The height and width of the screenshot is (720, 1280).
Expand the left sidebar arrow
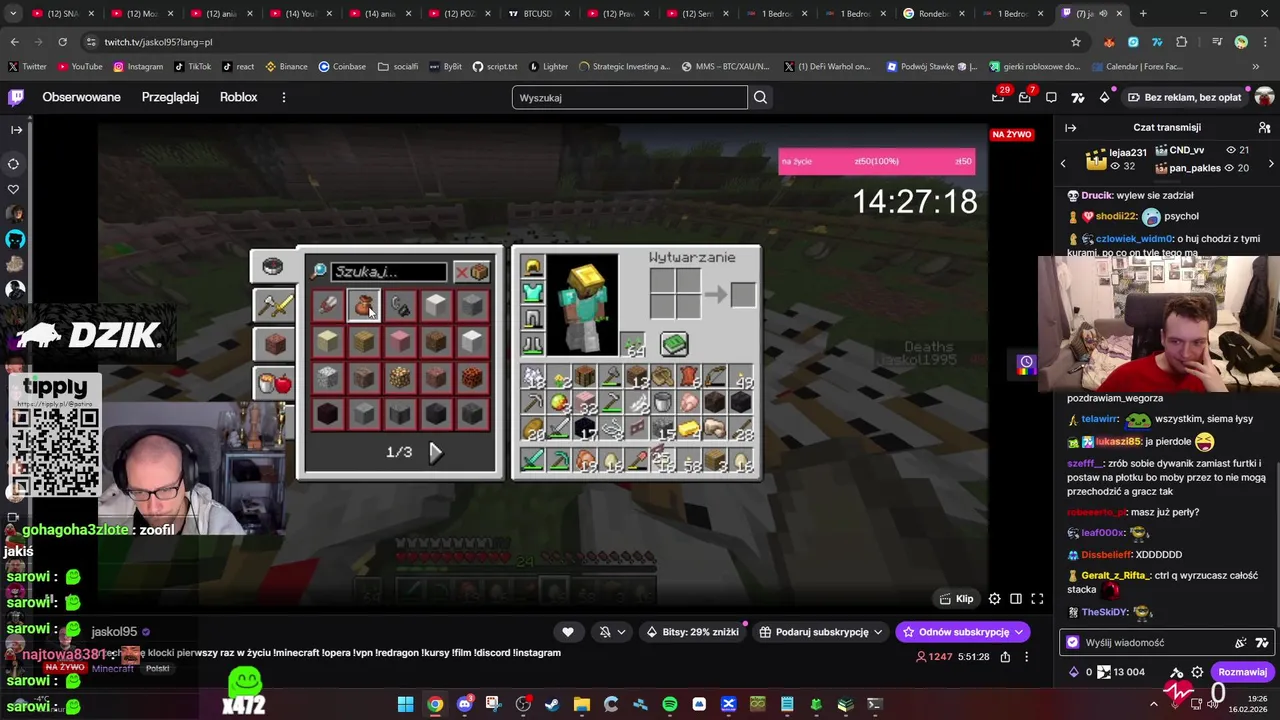pos(16,129)
